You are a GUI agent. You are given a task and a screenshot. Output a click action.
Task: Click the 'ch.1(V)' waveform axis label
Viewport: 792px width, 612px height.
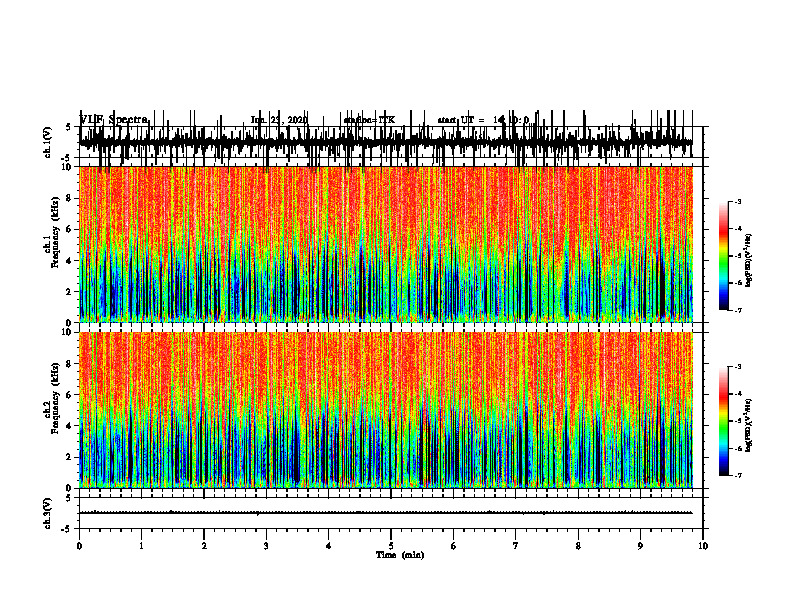click(x=48, y=142)
